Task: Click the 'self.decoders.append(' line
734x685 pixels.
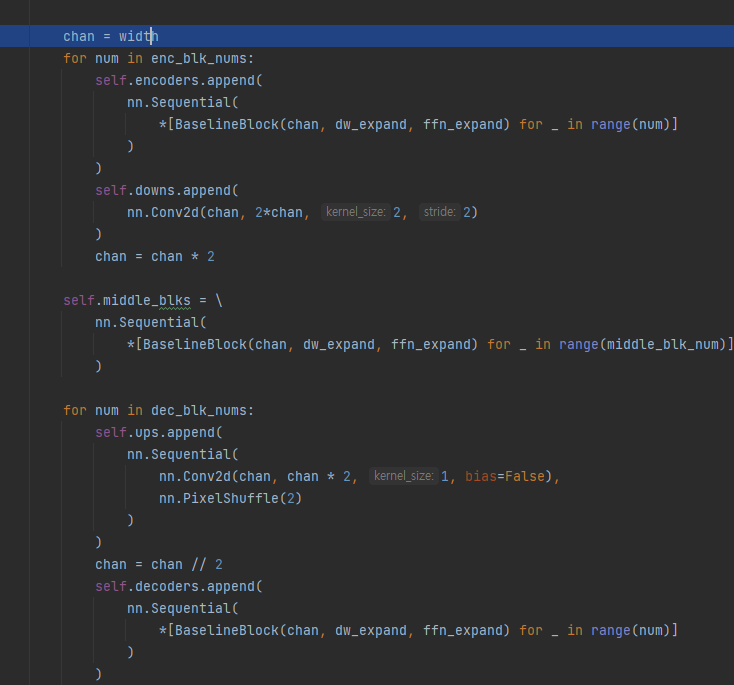Action: 179,587
